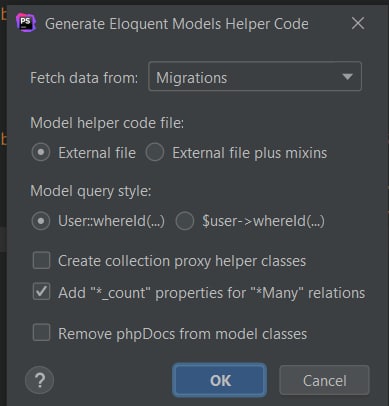389x406 pixels.
Task: Select the External file radio button
Action: (x=41, y=152)
